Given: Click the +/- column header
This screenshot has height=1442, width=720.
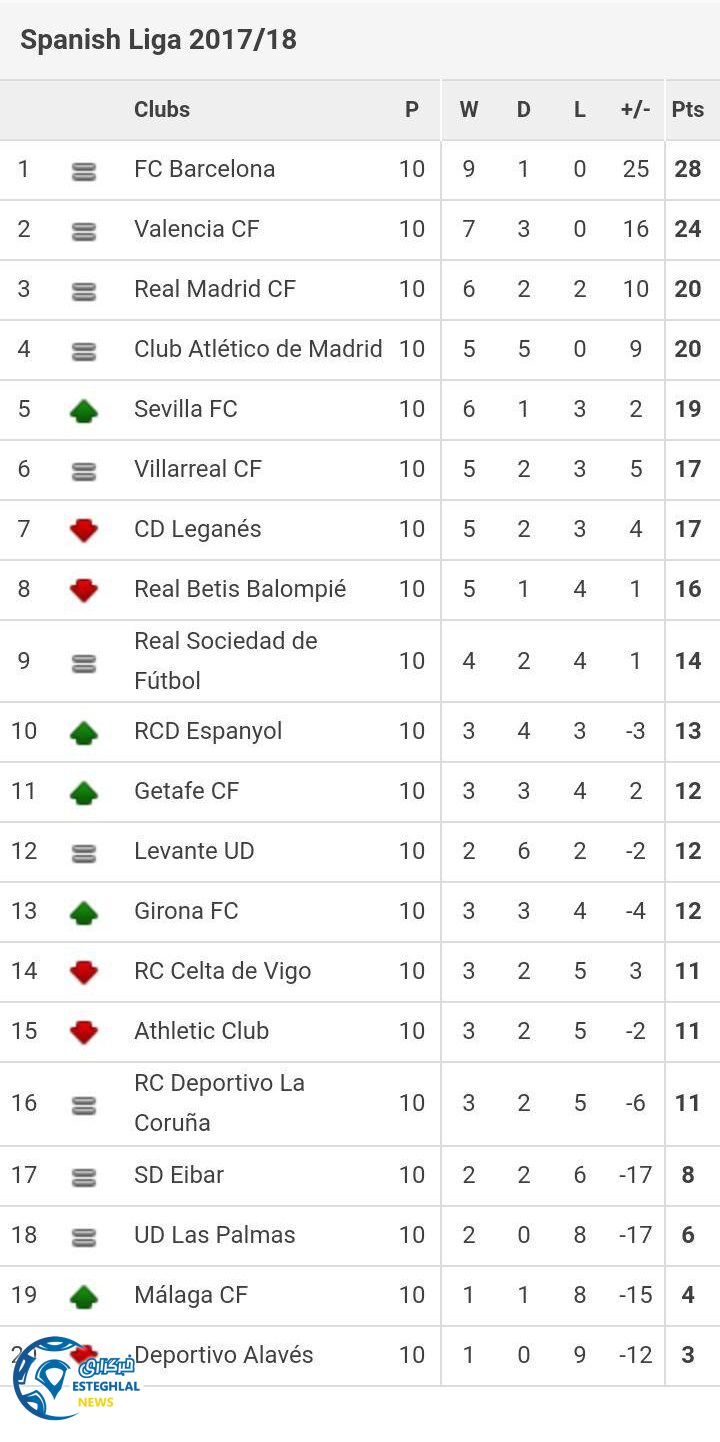Looking at the screenshot, I should pos(635,110).
